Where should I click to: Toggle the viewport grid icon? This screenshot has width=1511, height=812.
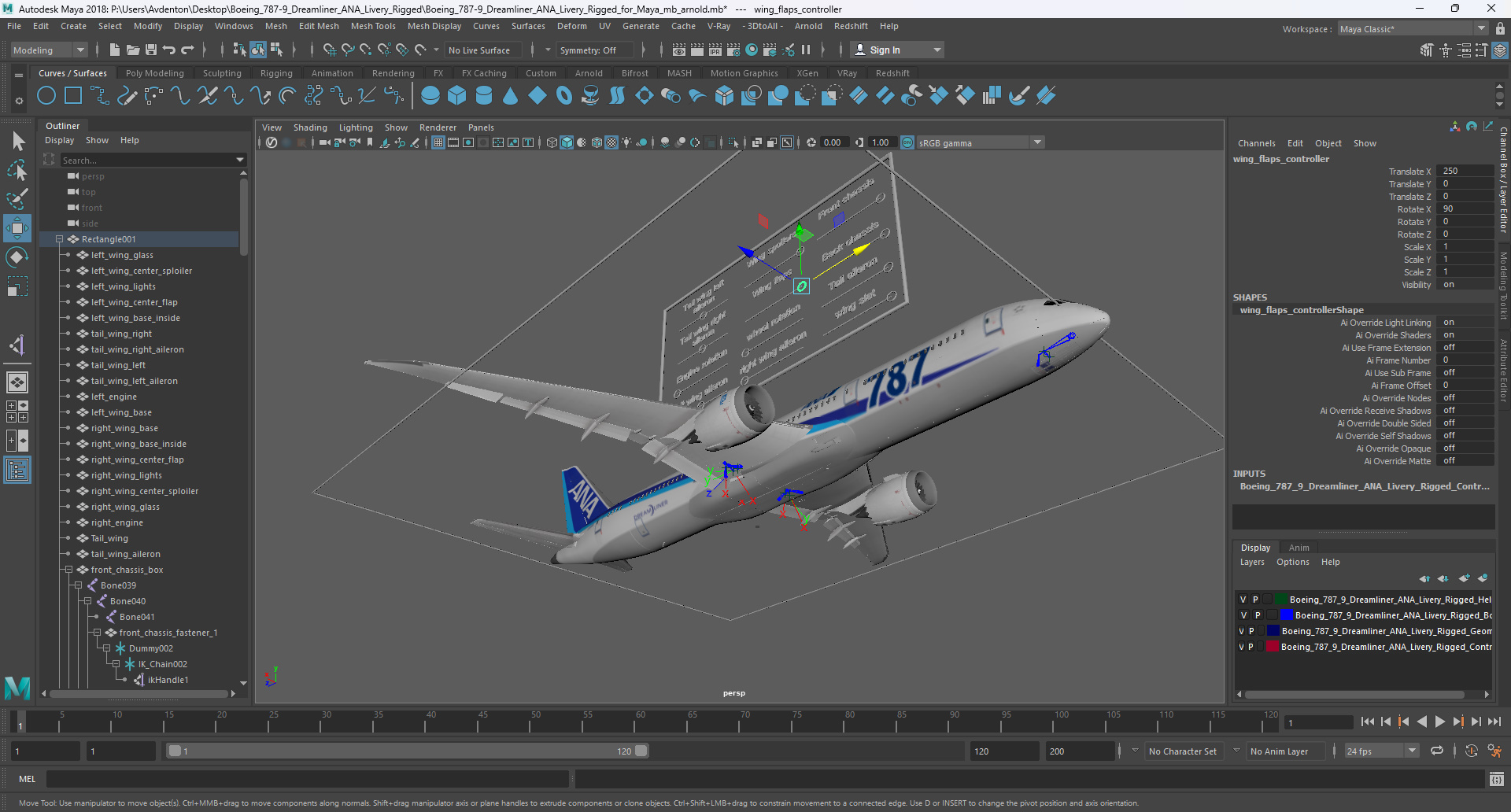pos(438,142)
